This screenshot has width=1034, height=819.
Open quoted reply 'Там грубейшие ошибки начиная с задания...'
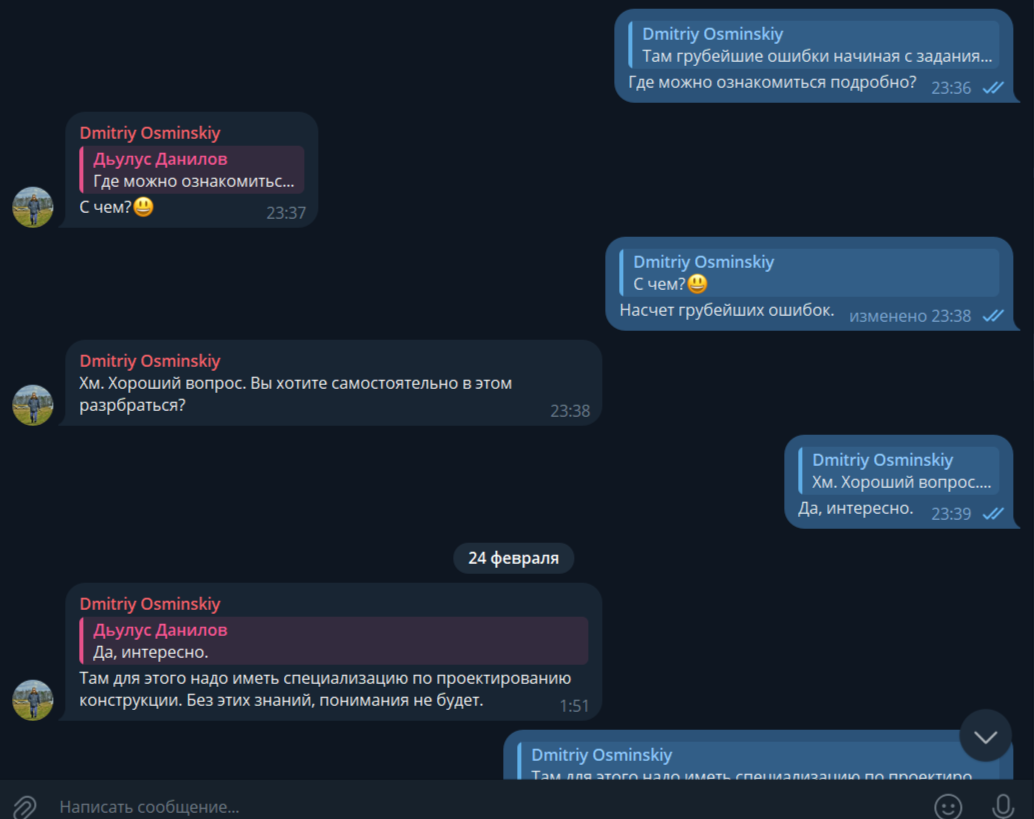813,45
